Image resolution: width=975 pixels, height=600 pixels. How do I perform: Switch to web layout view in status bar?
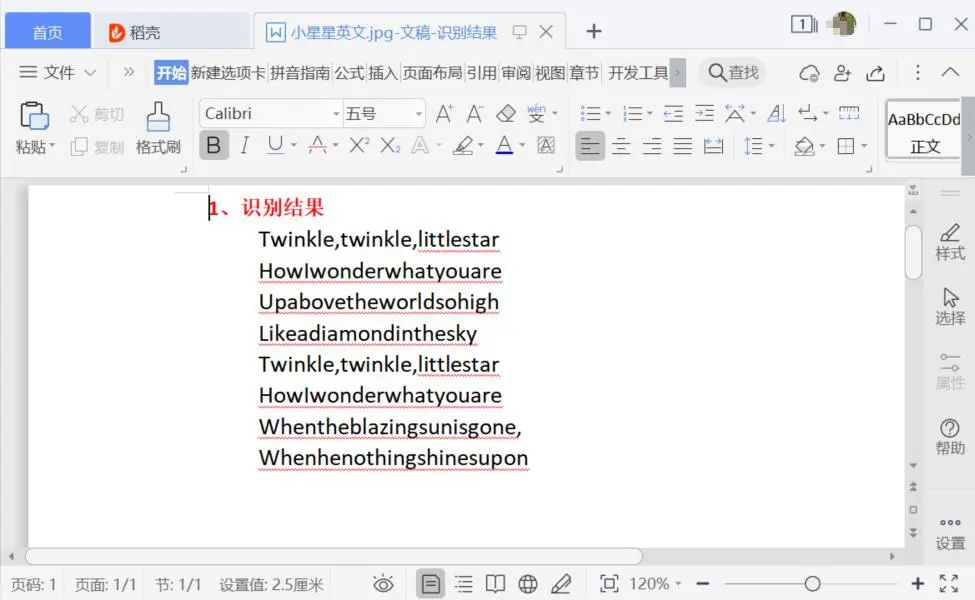point(527,584)
